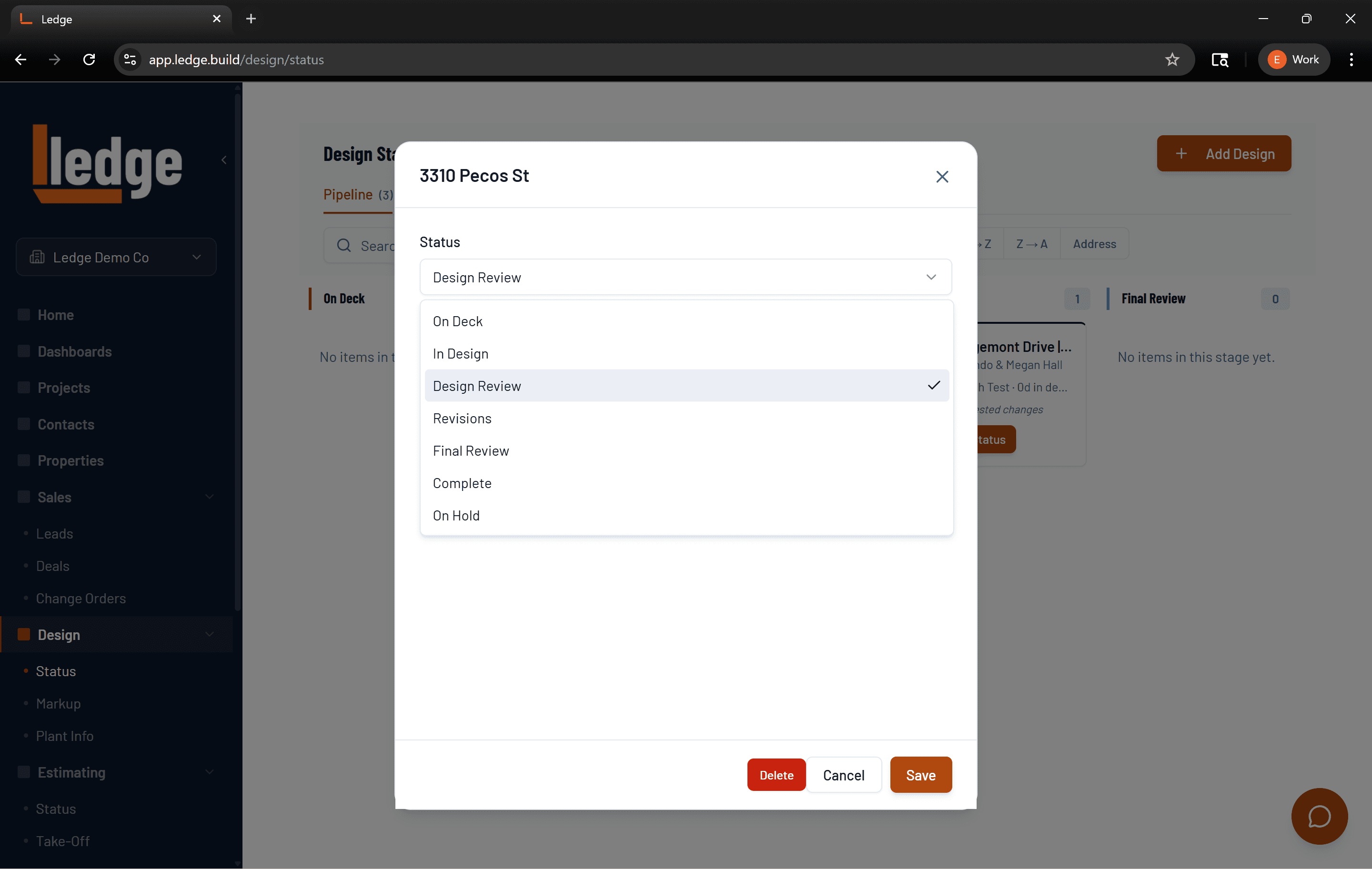Select Complete status option
This screenshot has height=869, width=1372.
click(686, 483)
